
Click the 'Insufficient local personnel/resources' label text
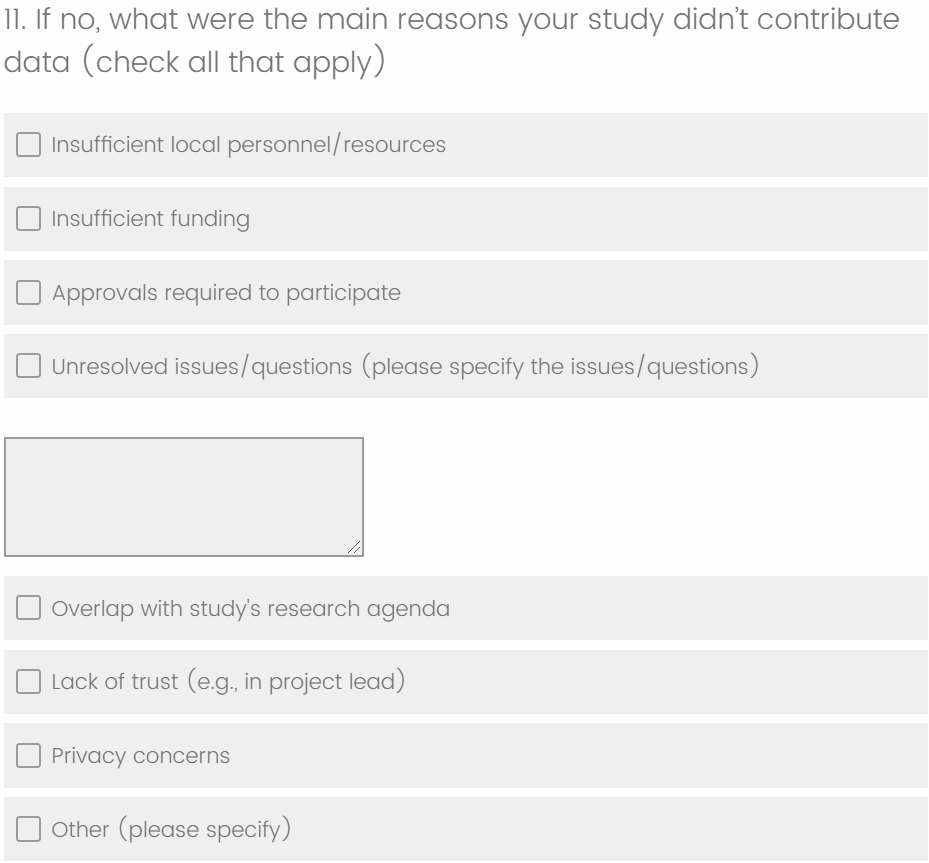[x=249, y=145]
